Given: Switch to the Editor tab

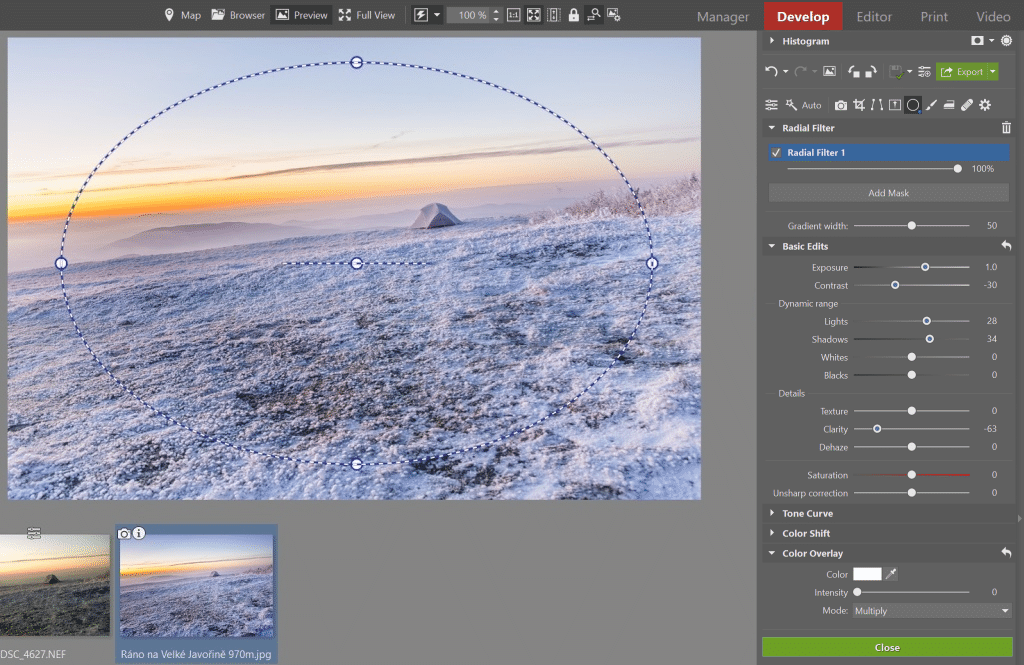Looking at the screenshot, I should 874,16.
